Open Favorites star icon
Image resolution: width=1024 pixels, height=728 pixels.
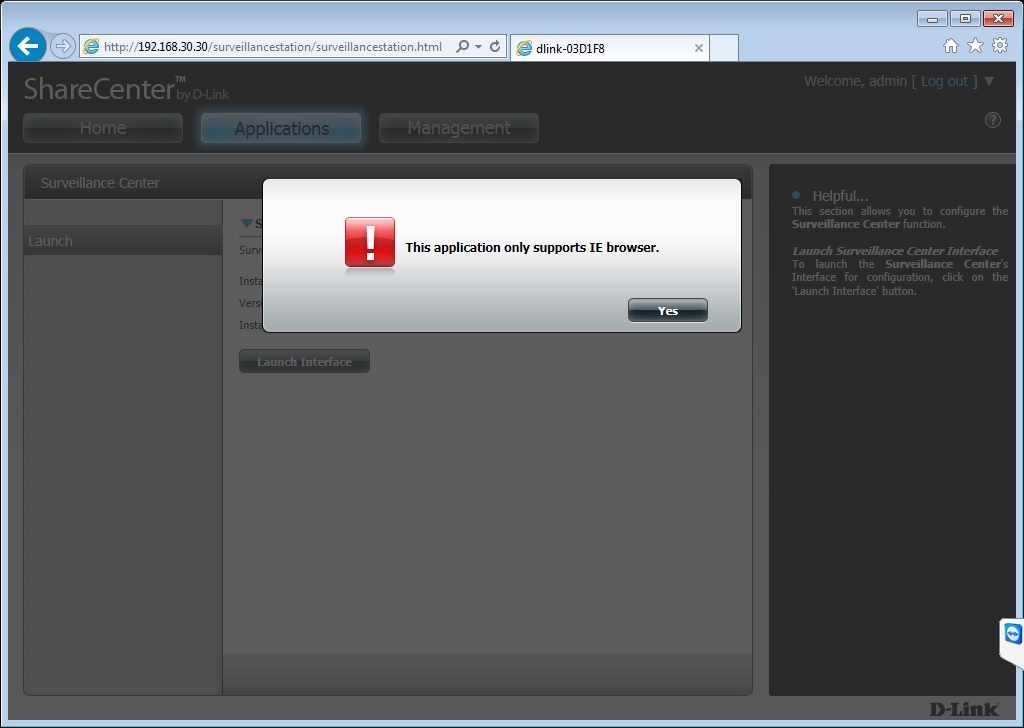coord(975,46)
